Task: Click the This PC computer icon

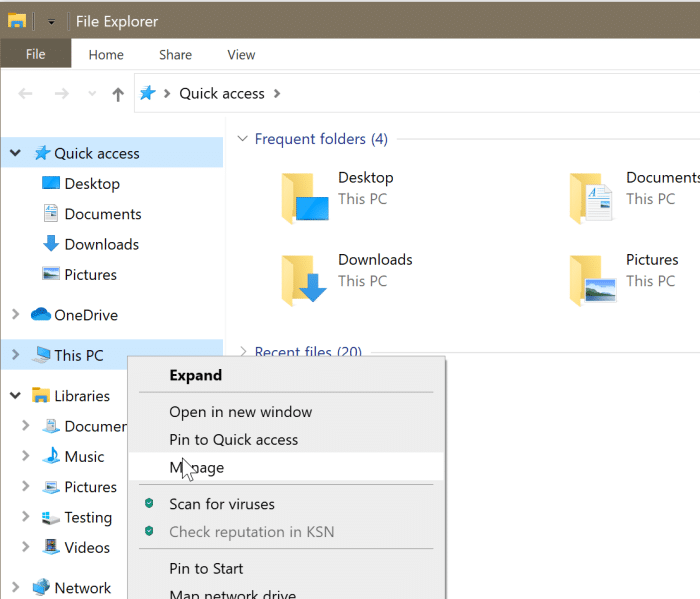Action: coord(42,354)
